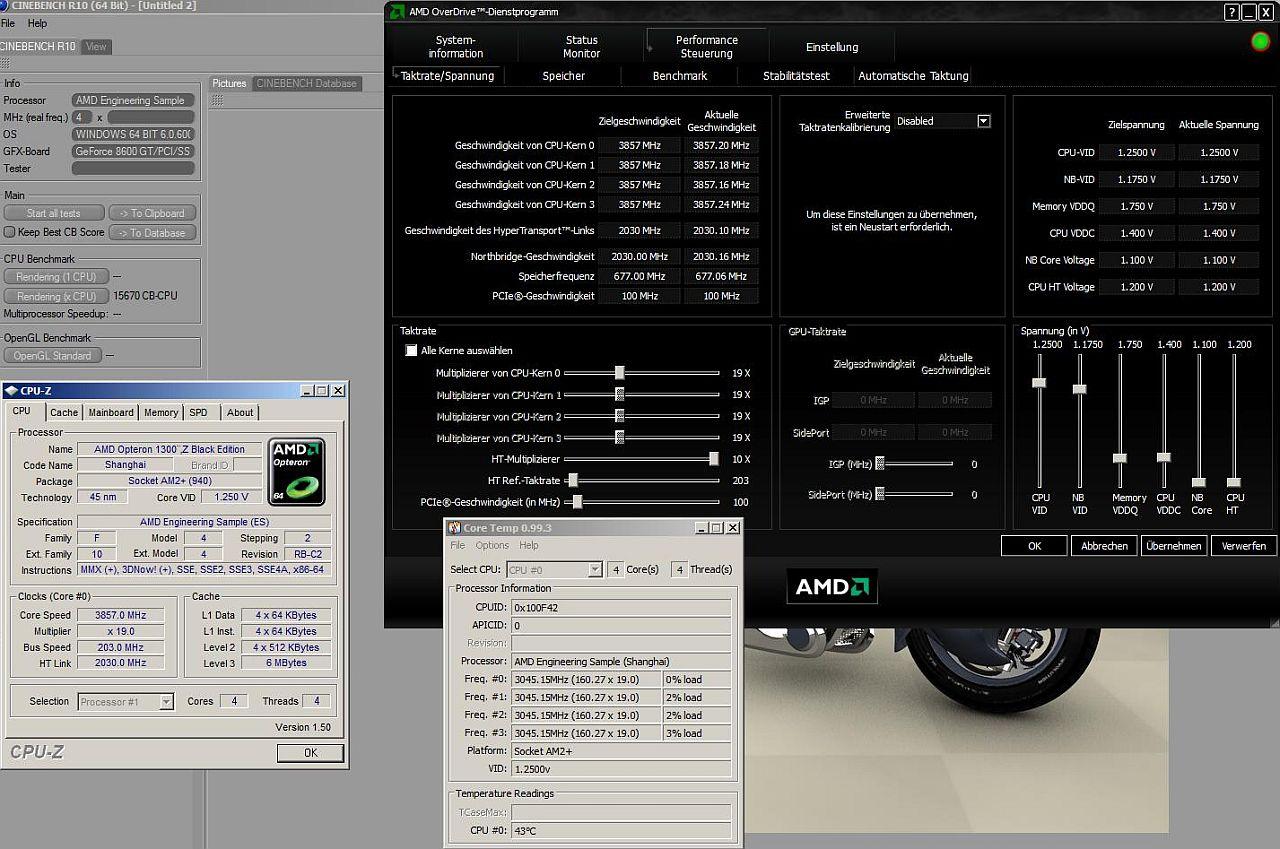Click the CPU-VID Zielspannung 1.2500 V field
1280x849 pixels.
(x=1136, y=153)
